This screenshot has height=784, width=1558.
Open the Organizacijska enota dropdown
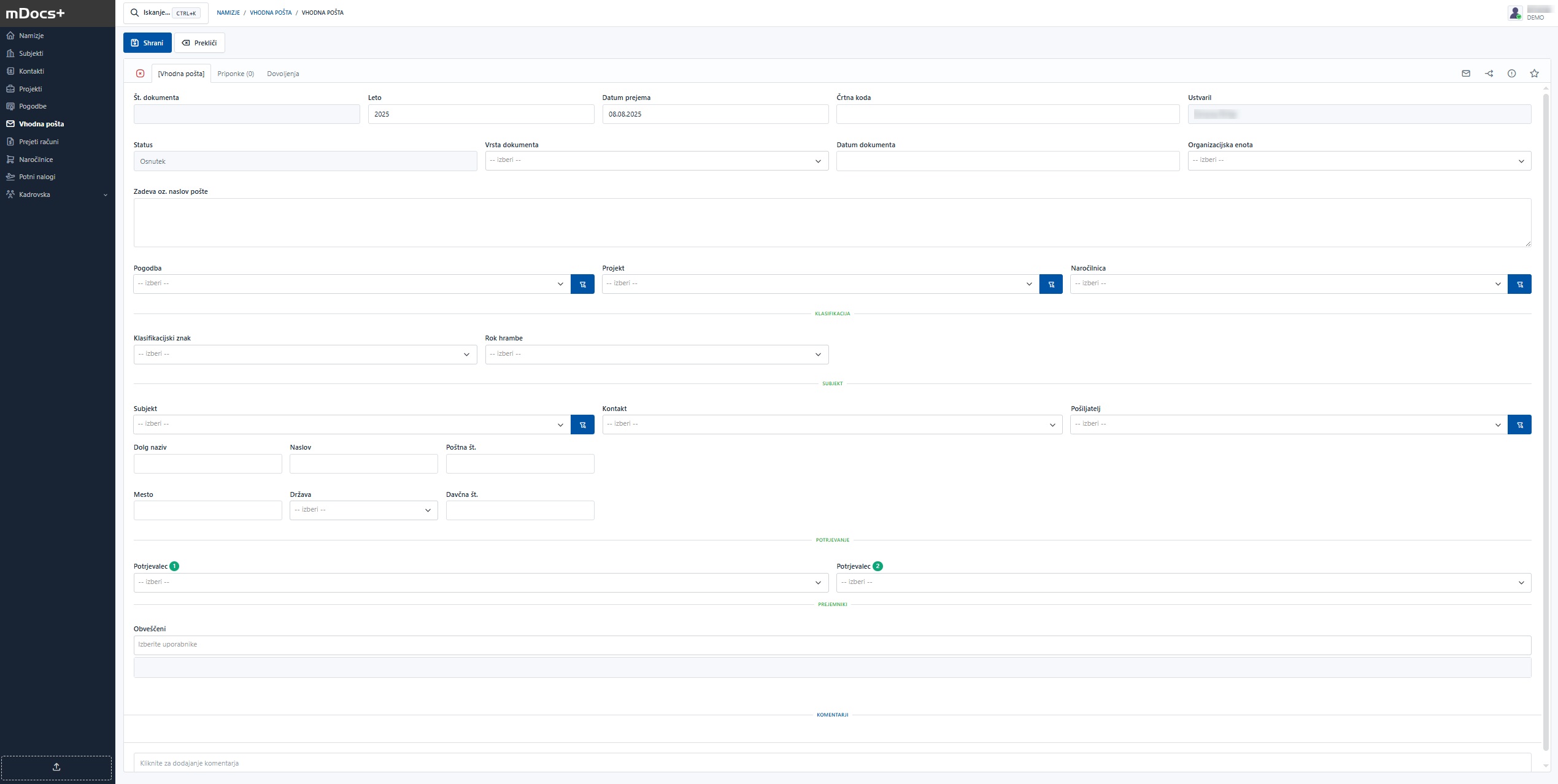(x=1359, y=161)
